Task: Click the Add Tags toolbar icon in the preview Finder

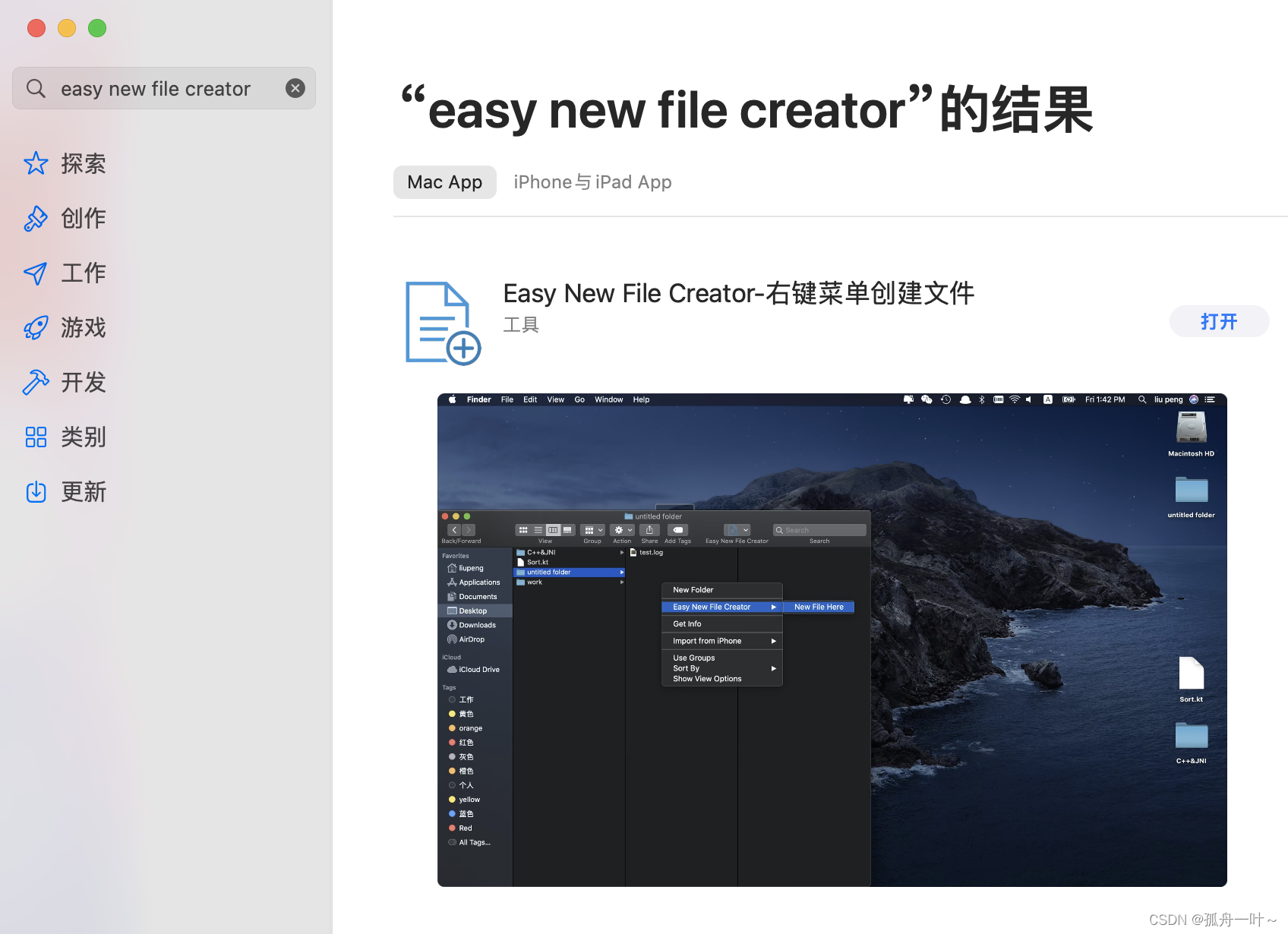Action: coord(678,530)
